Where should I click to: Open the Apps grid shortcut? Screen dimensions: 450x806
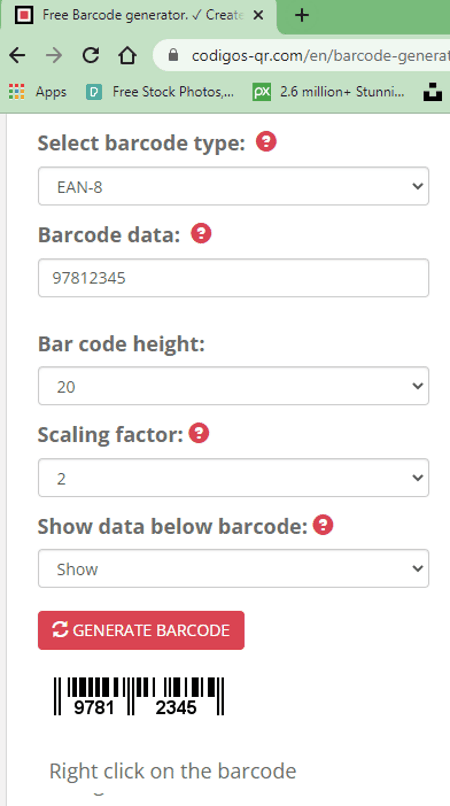point(38,93)
